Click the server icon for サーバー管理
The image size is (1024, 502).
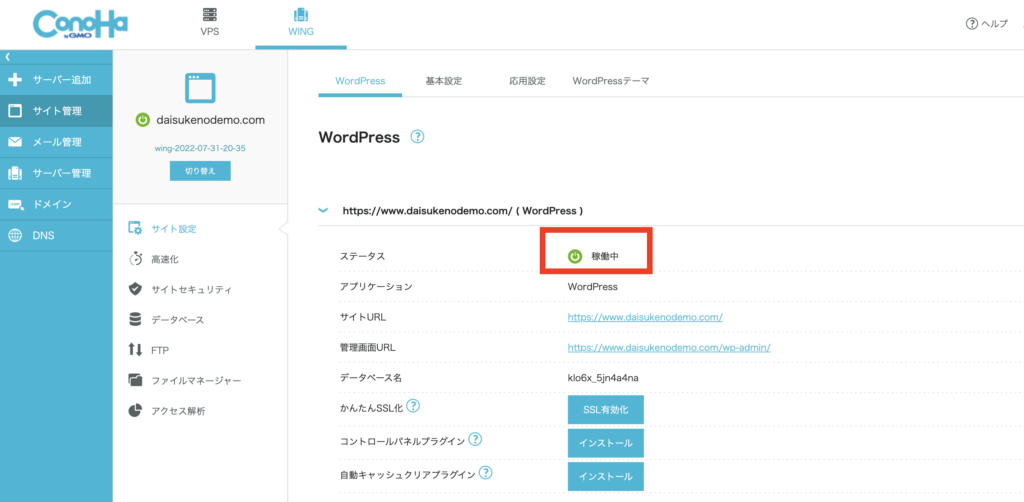coord(15,174)
